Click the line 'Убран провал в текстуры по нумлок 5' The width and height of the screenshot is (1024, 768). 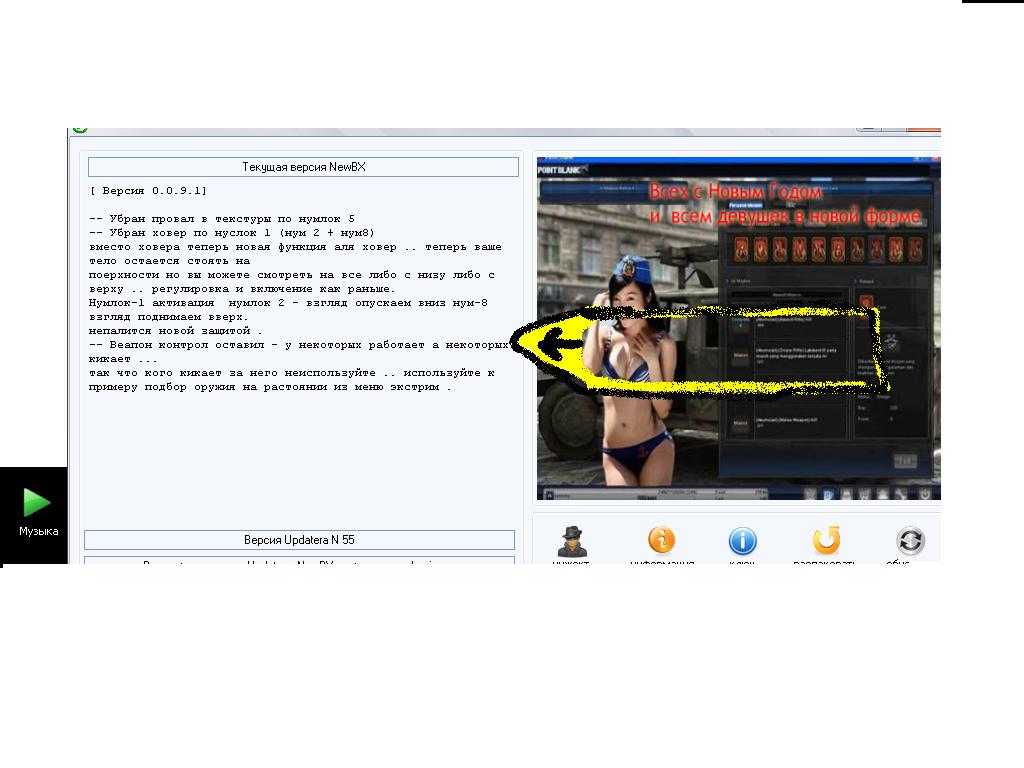click(x=222, y=219)
